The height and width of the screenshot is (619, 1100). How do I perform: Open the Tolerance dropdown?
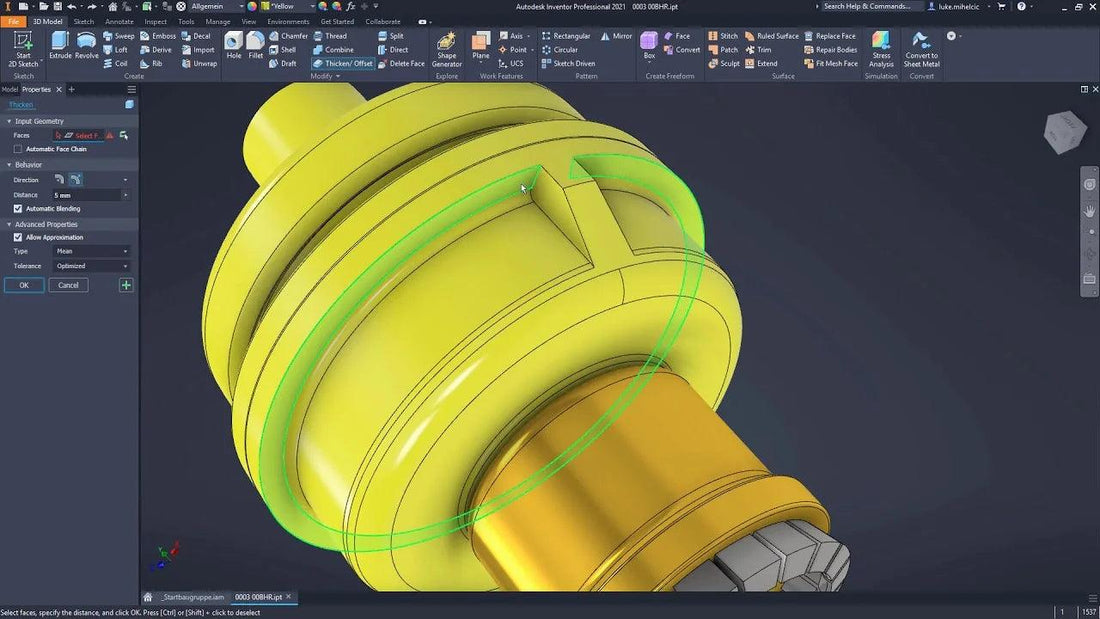pyautogui.click(x=93, y=266)
